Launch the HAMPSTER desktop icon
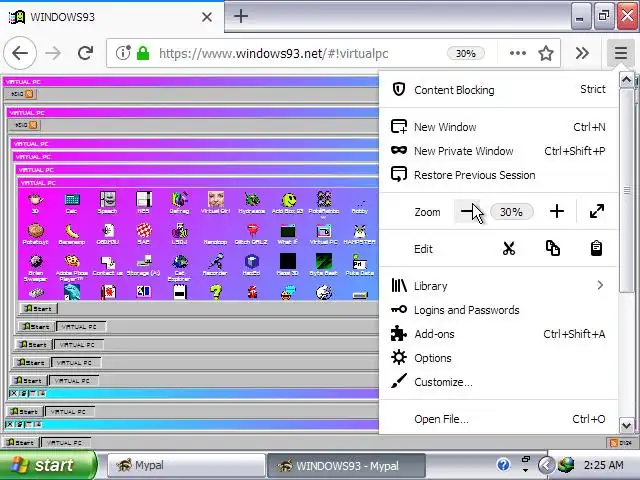 pos(360,234)
